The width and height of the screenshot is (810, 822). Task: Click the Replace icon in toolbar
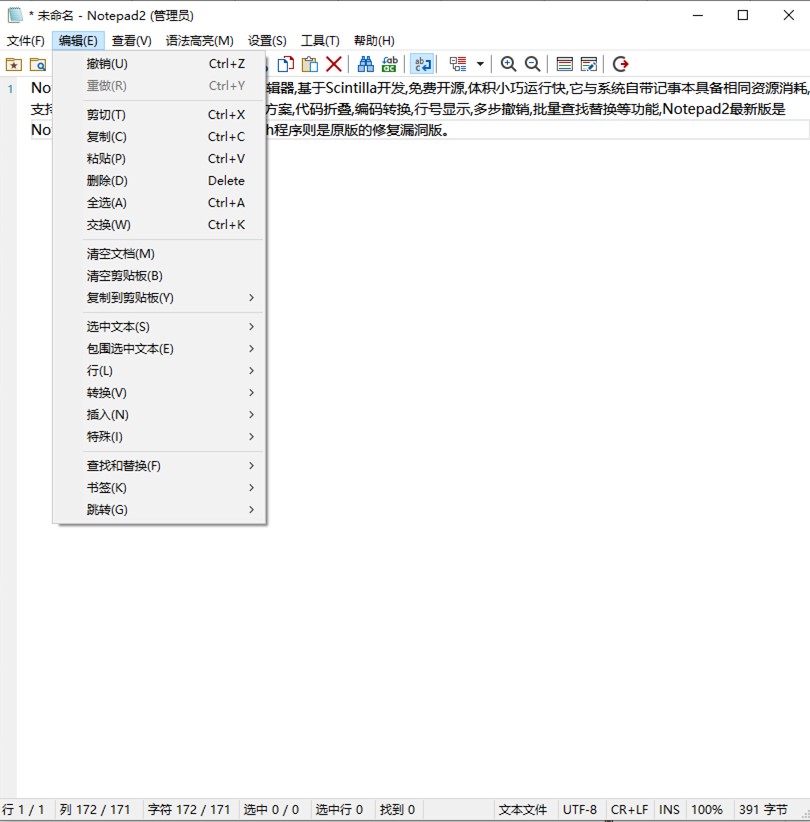[390, 64]
